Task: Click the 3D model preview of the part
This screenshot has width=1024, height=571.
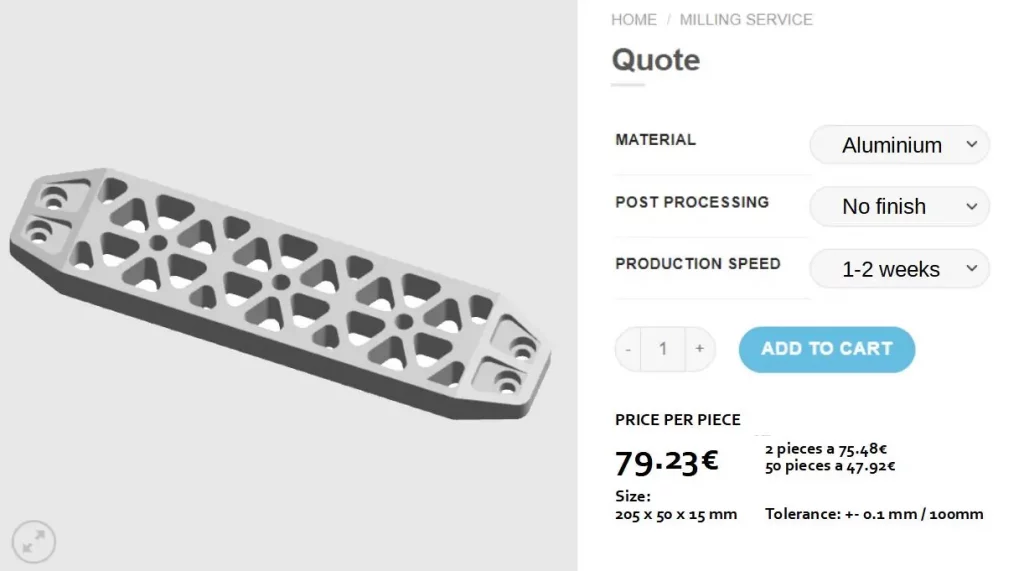Action: (x=280, y=290)
